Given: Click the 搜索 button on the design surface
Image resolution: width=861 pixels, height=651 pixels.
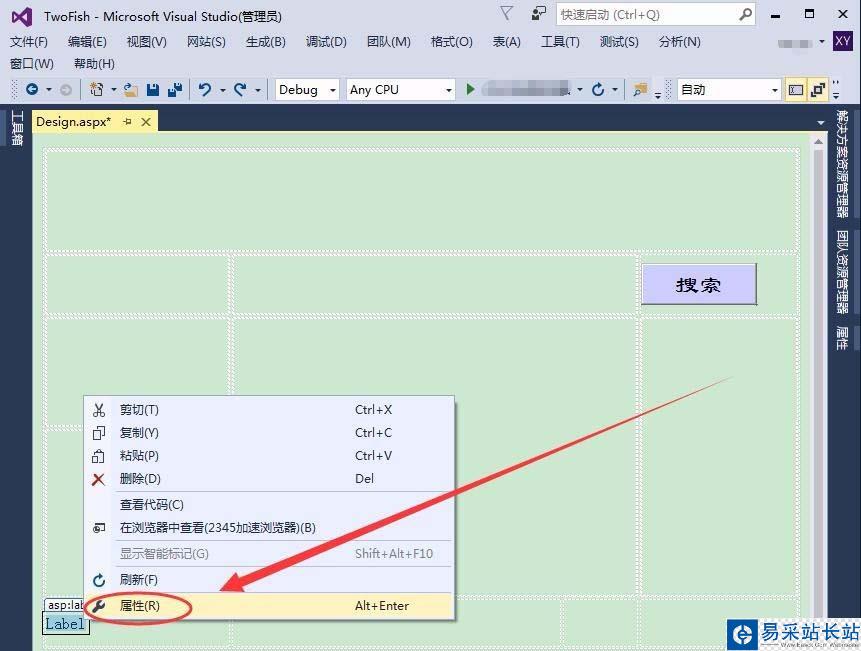Looking at the screenshot, I should coord(699,284).
